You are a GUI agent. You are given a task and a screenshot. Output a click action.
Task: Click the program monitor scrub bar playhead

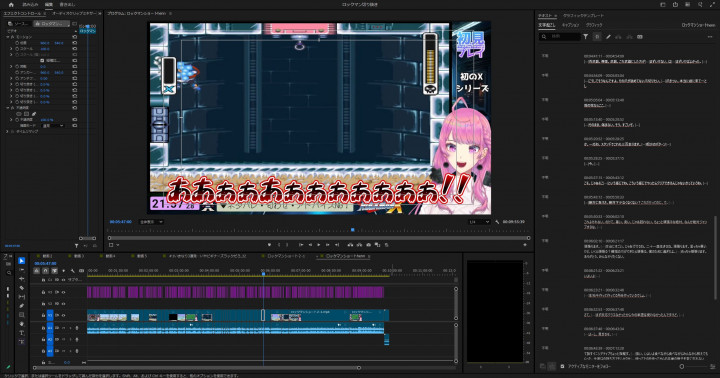coord(353,230)
